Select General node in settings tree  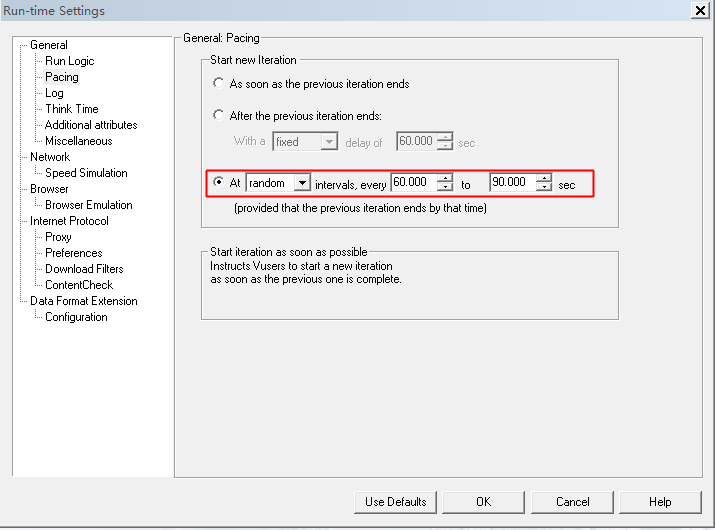pos(49,45)
